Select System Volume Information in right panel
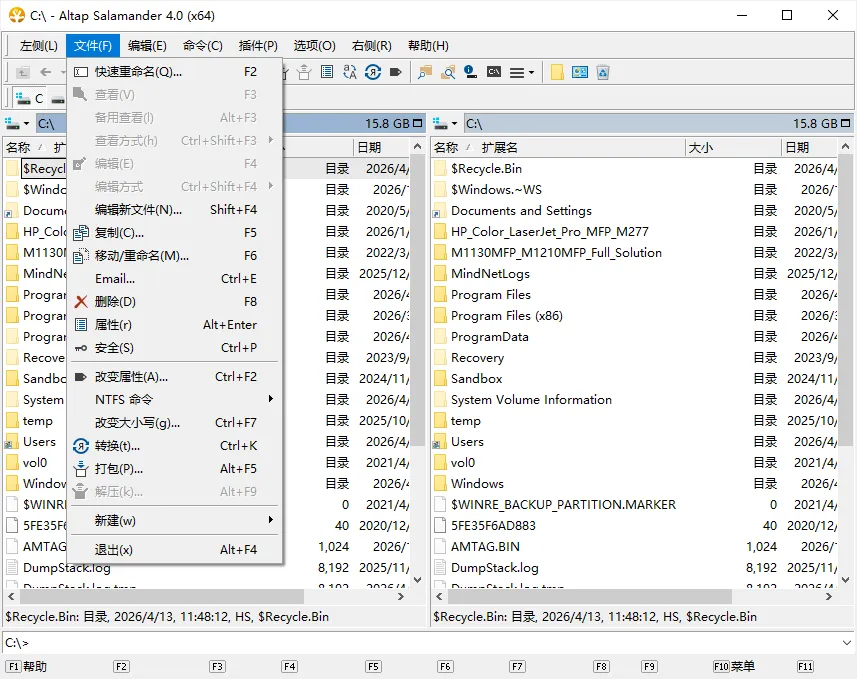This screenshot has width=857, height=679. (531, 400)
